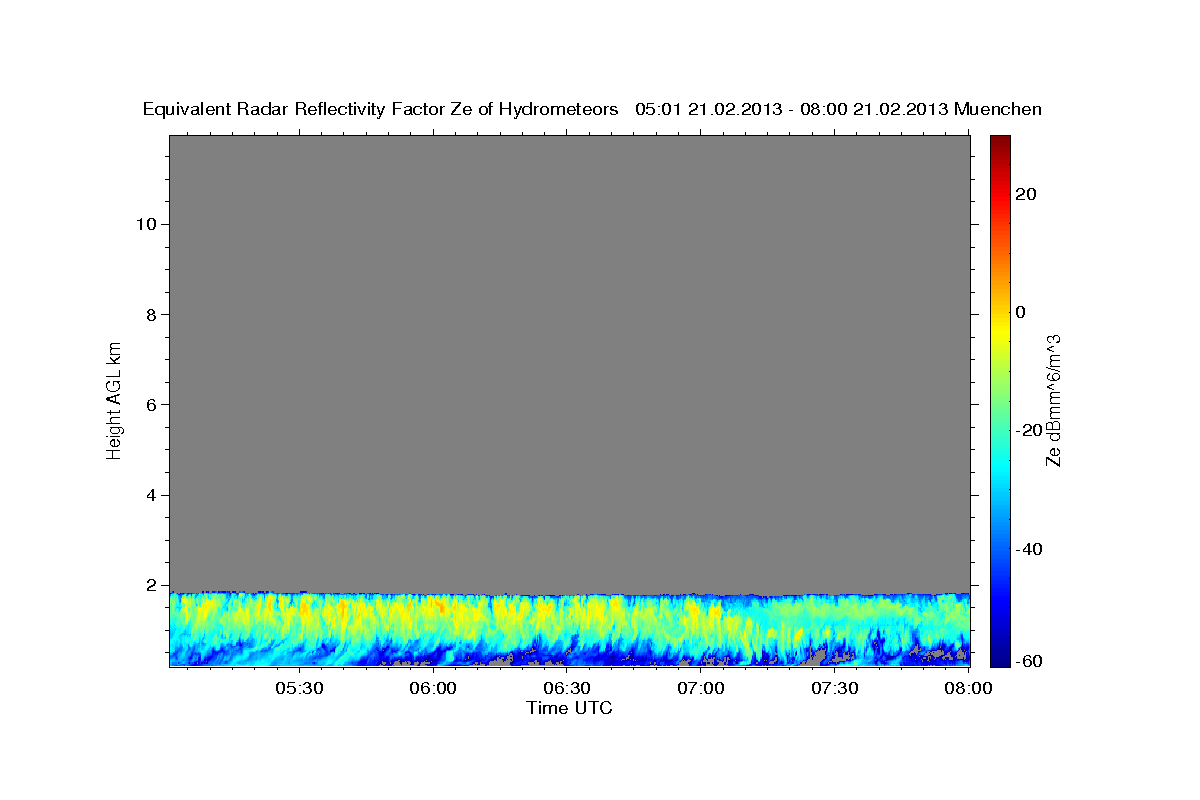Viewport: 1200px width, 800px height.
Task: Click the colorbar value label 0
Action: 1021,312
